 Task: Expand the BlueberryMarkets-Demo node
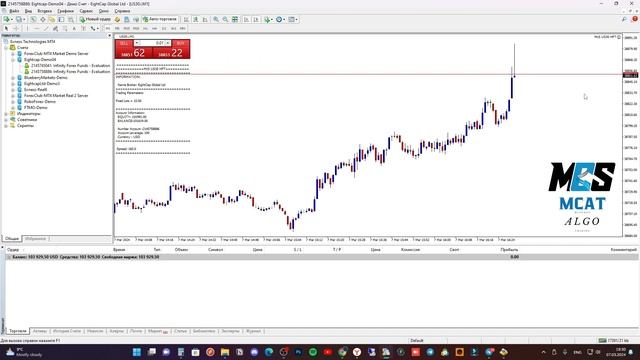(13, 78)
